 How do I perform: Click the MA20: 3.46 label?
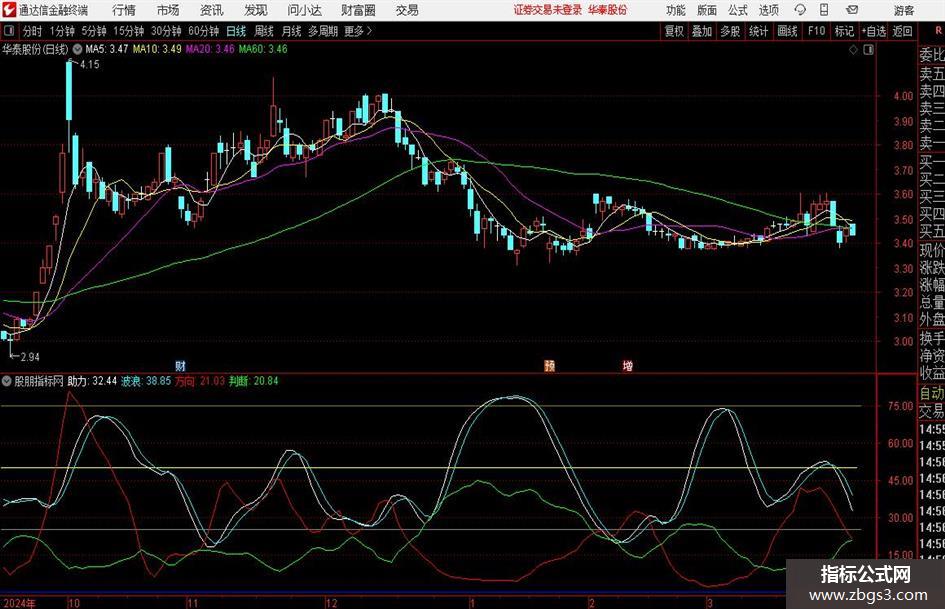pyautogui.click(x=210, y=49)
